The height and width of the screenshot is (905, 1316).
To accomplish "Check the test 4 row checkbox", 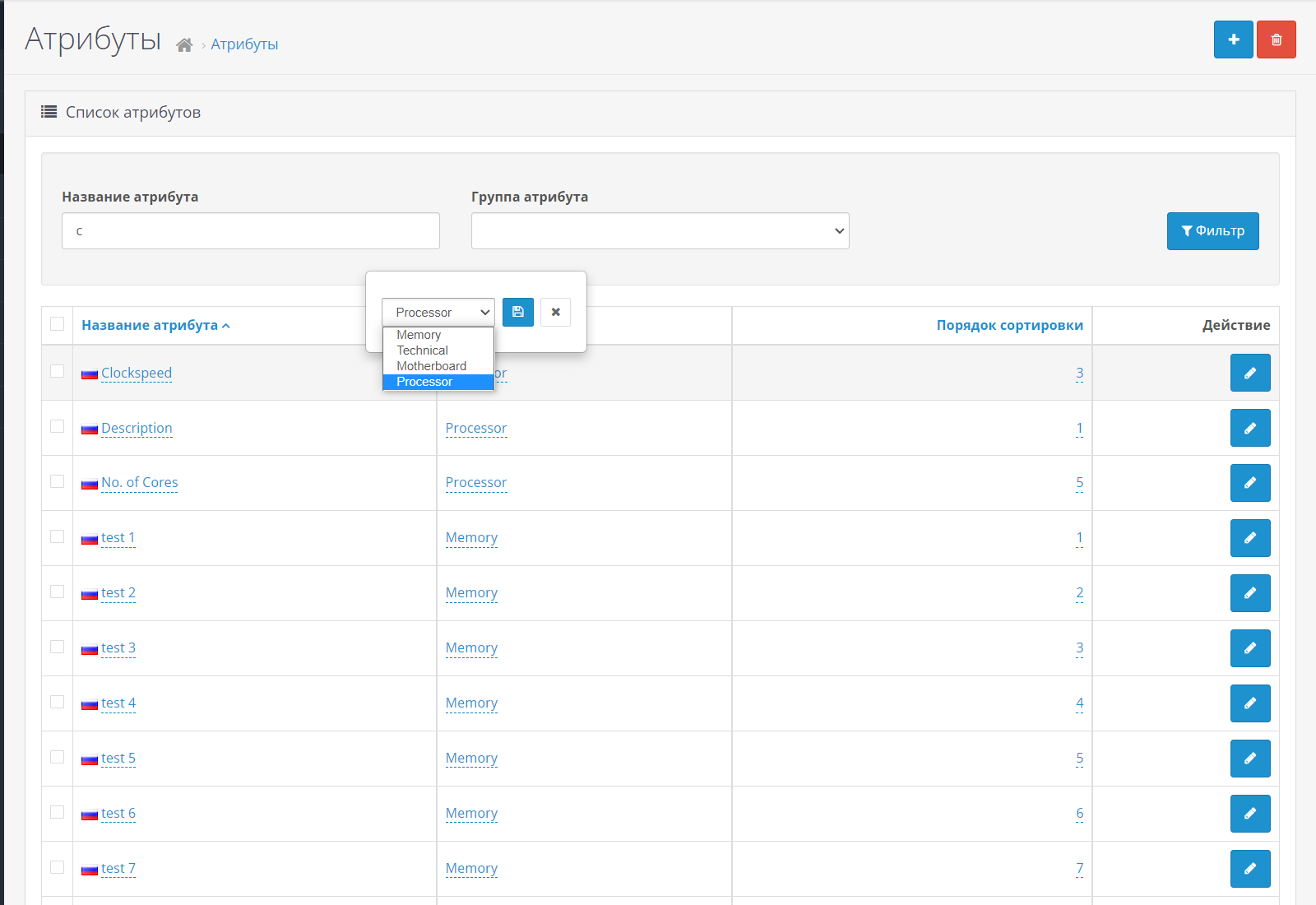I will click(x=57, y=702).
